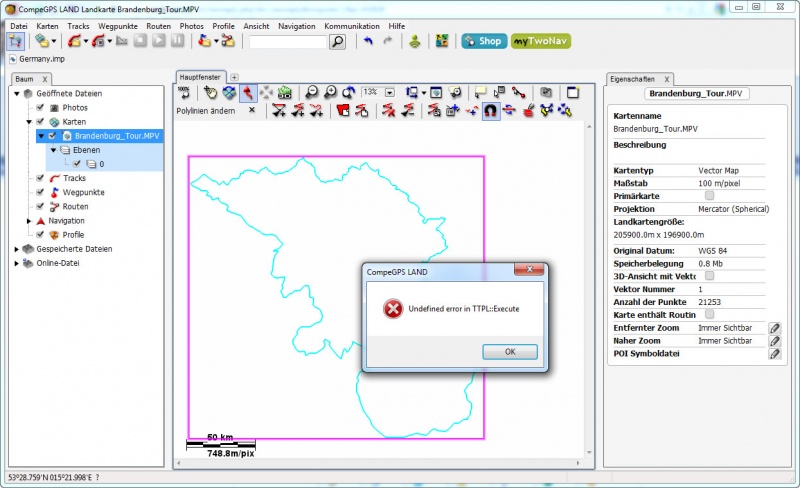This screenshot has height=488, width=800.
Task: Click the magnifier search icon in toolbar
Action: click(x=337, y=42)
